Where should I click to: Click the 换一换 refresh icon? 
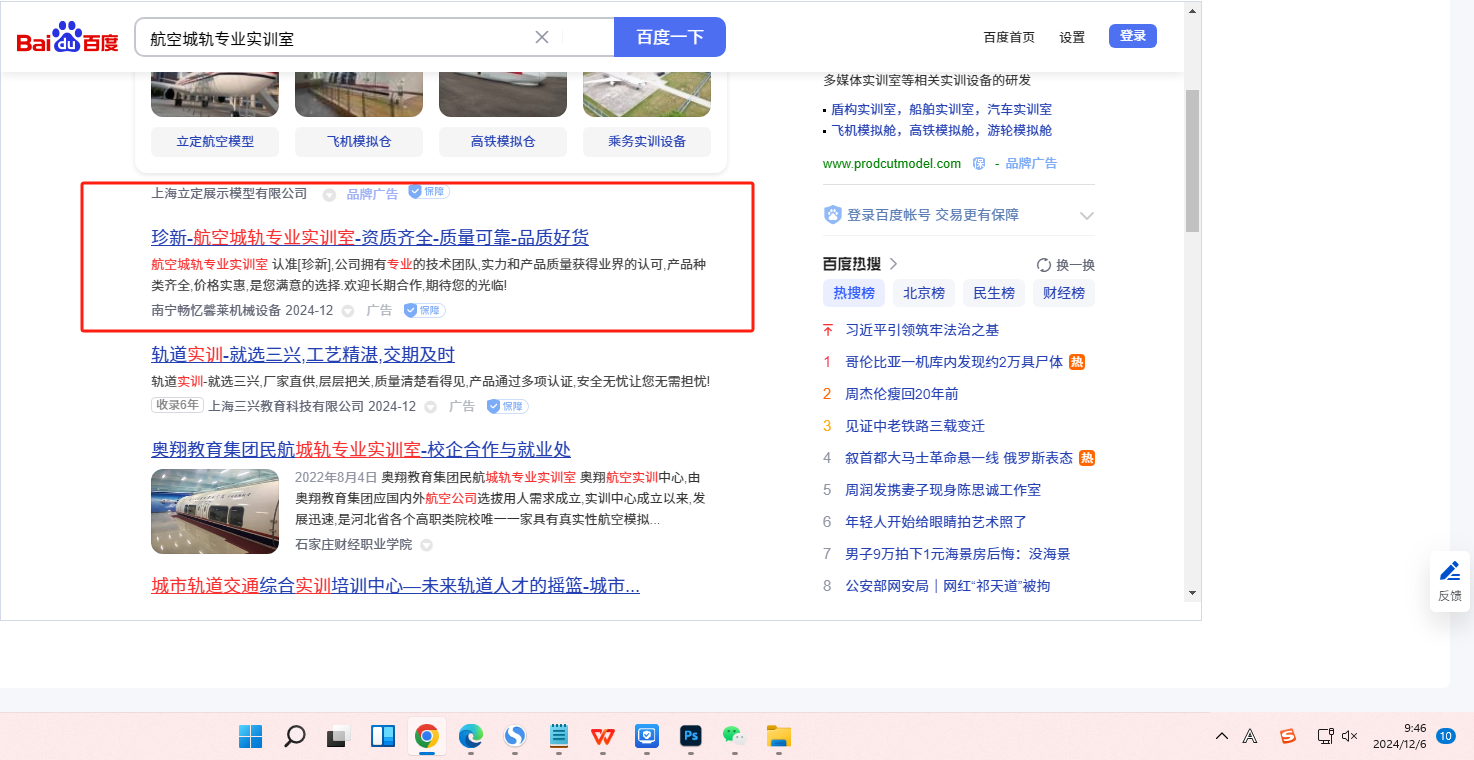[1044, 265]
